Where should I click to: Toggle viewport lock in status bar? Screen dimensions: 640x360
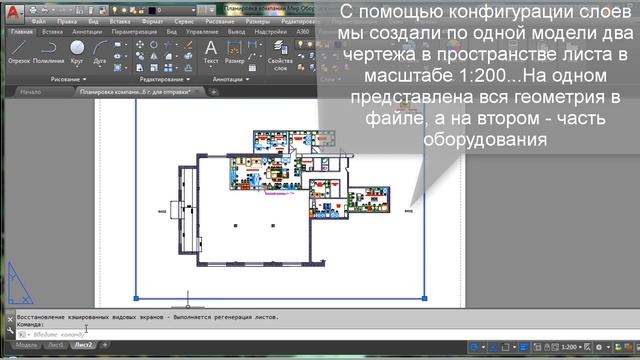(x=547, y=347)
